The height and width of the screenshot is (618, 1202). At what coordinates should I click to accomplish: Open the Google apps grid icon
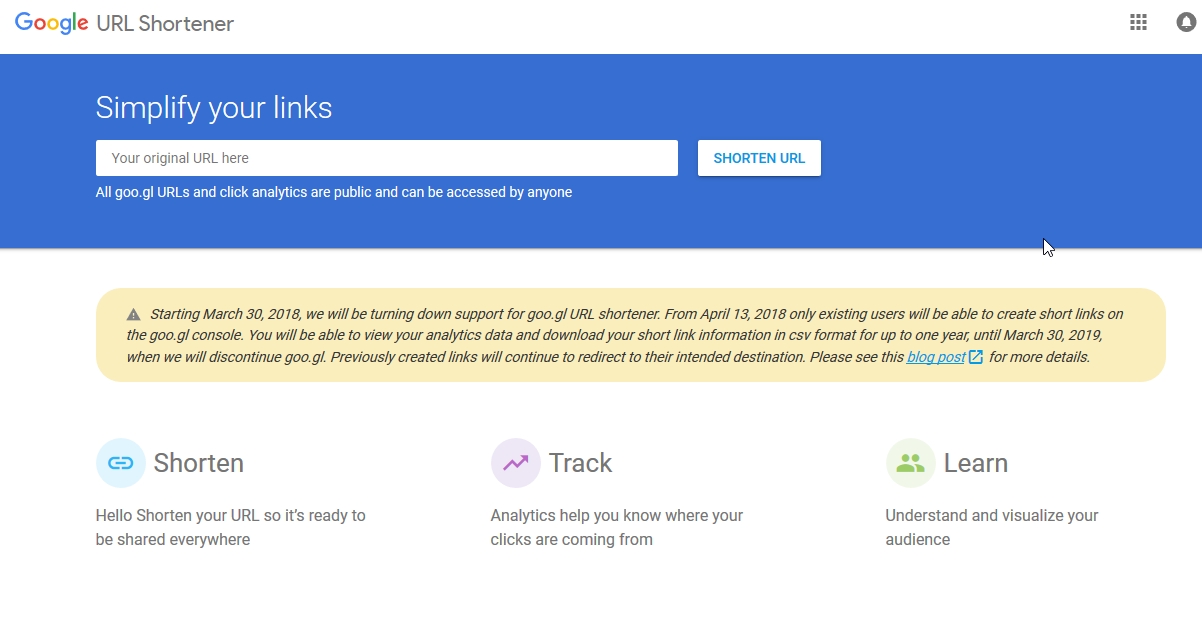point(1138,22)
